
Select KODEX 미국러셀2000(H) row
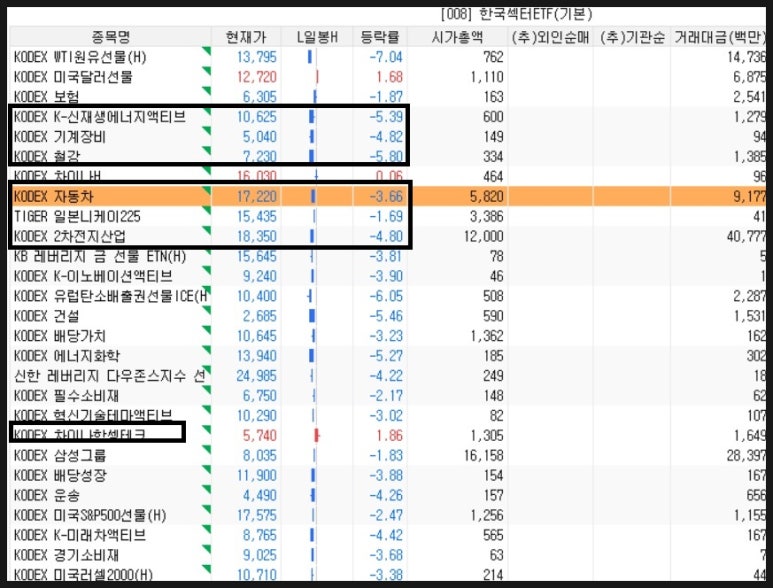387,574
